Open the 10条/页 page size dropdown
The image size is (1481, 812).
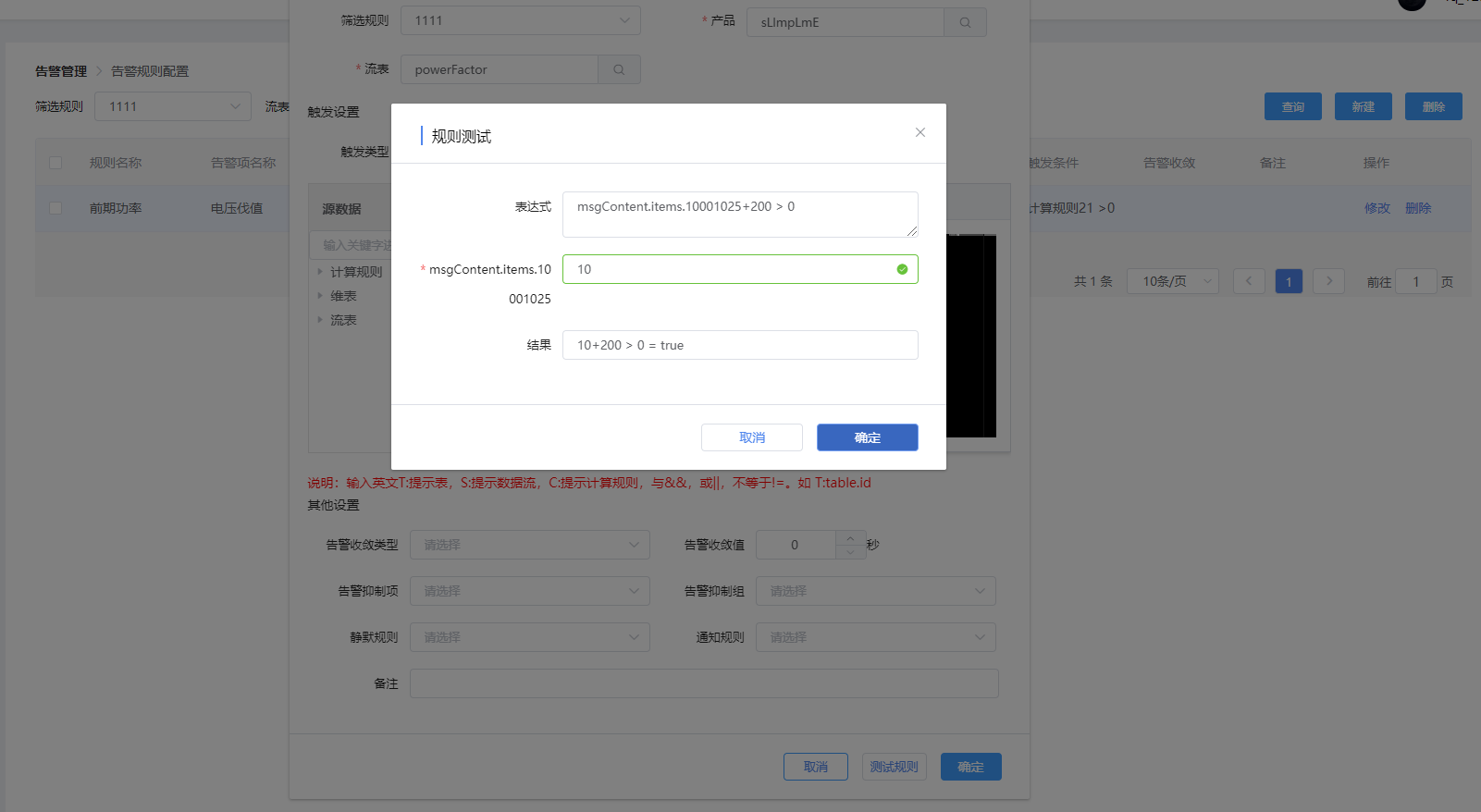pyautogui.click(x=1172, y=281)
